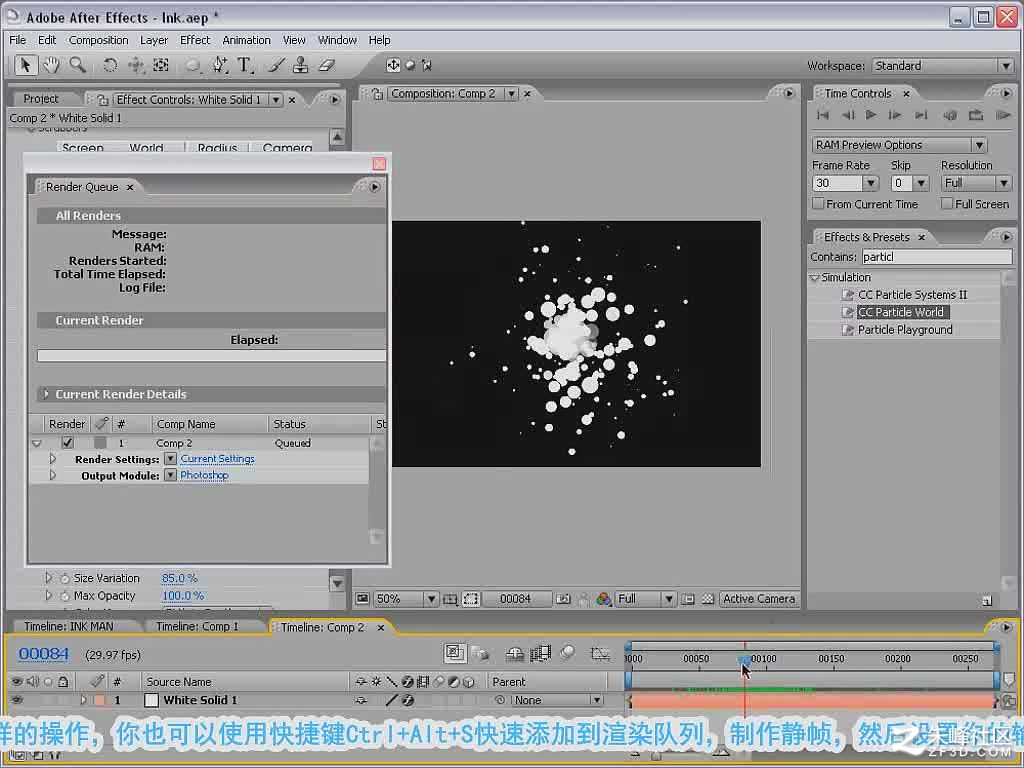The height and width of the screenshot is (768, 1024).
Task: Select the Pen tool
Action: (219, 65)
